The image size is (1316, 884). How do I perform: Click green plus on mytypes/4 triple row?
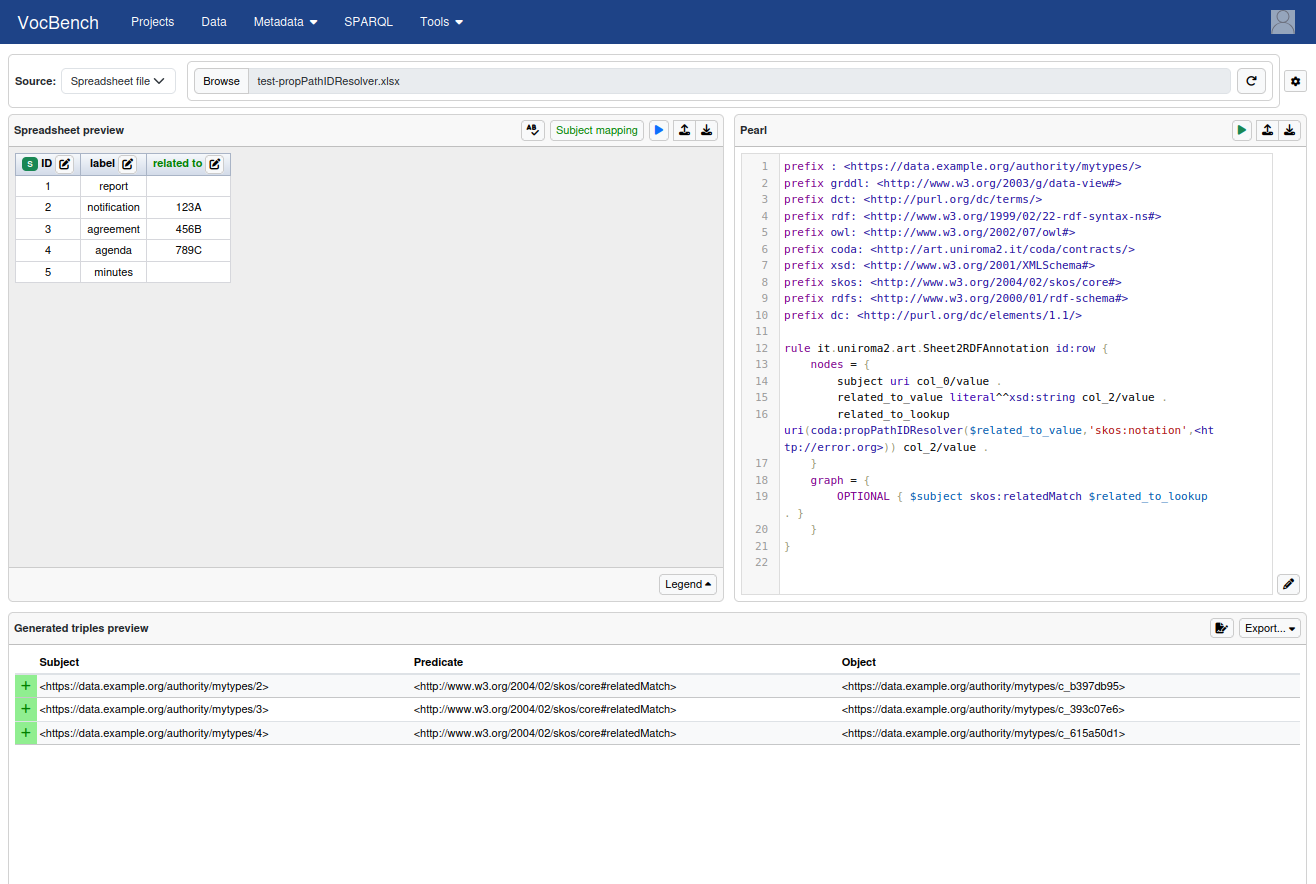pos(26,733)
